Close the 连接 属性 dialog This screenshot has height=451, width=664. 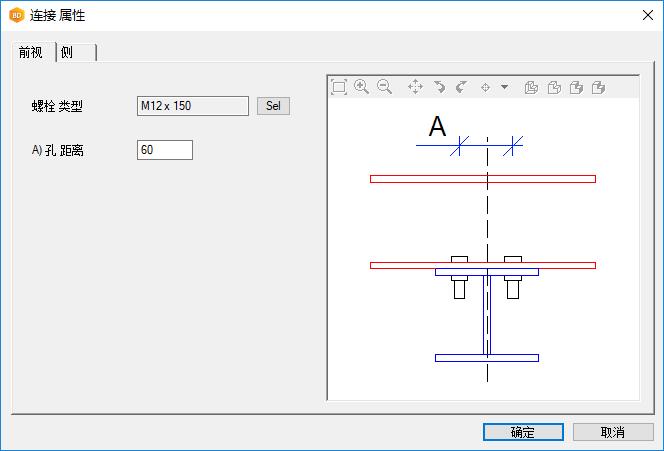pos(647,16)
